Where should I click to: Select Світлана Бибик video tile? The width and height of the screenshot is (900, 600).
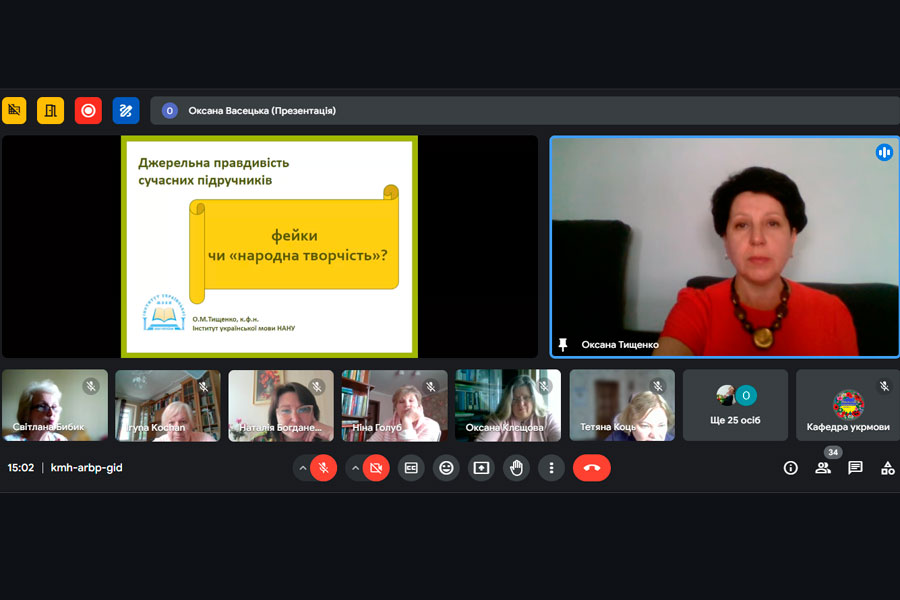click(55, 405)
